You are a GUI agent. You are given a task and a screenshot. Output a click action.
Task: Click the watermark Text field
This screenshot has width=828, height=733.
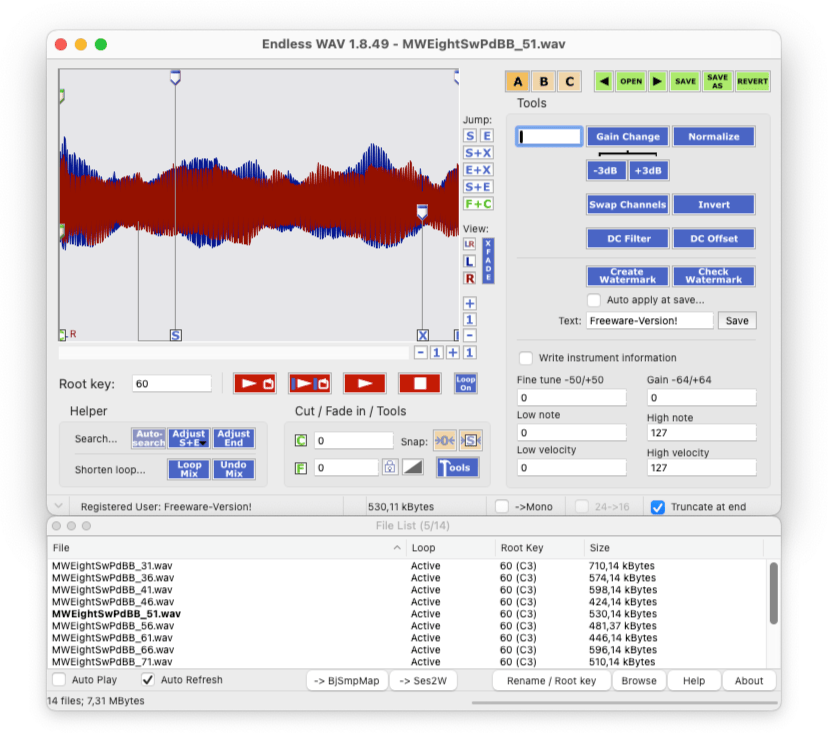point(650,321)
